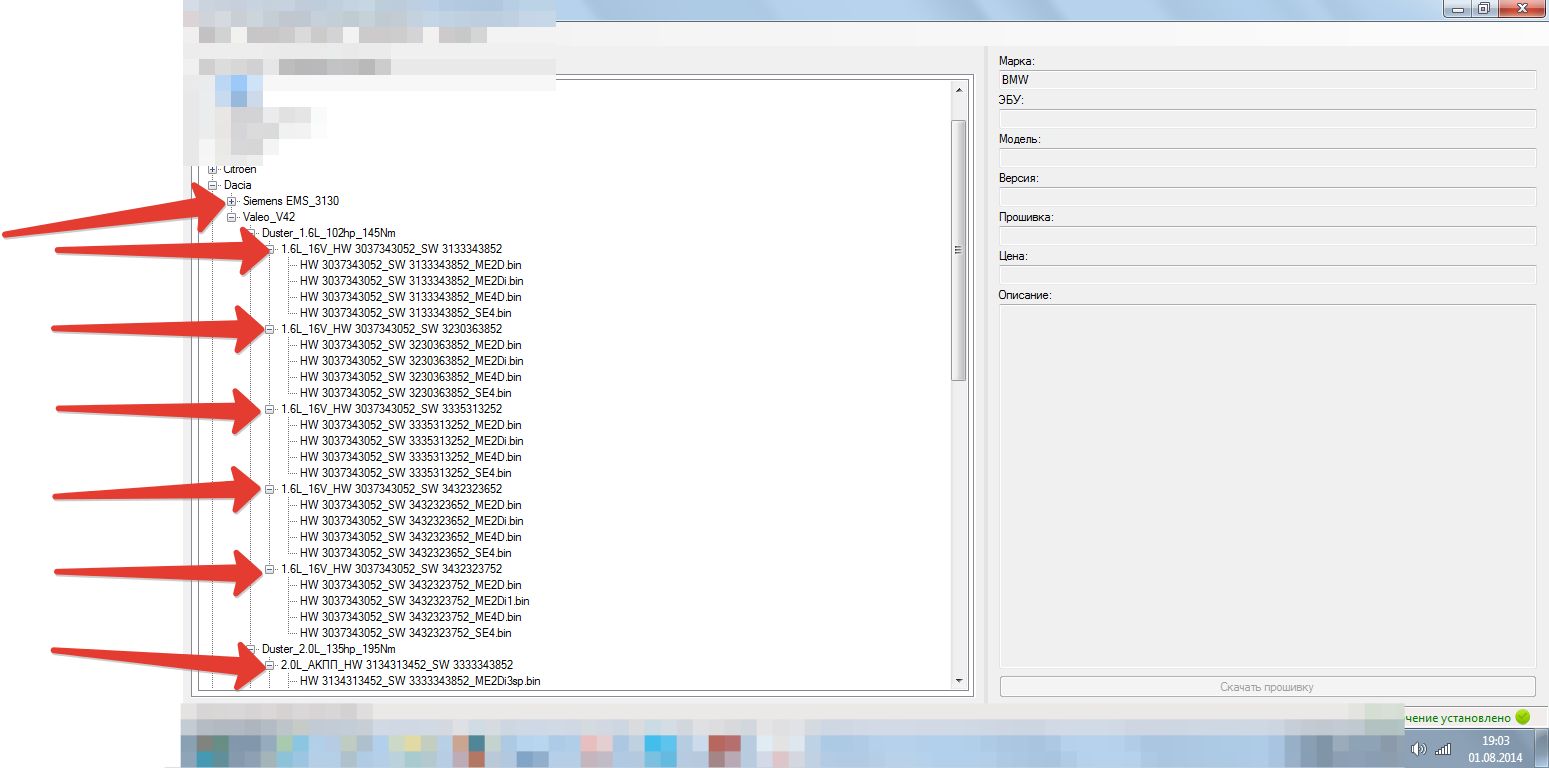
Task: Collapse the SW 3133343852 firmware group
Action: [x=270, y=249]
